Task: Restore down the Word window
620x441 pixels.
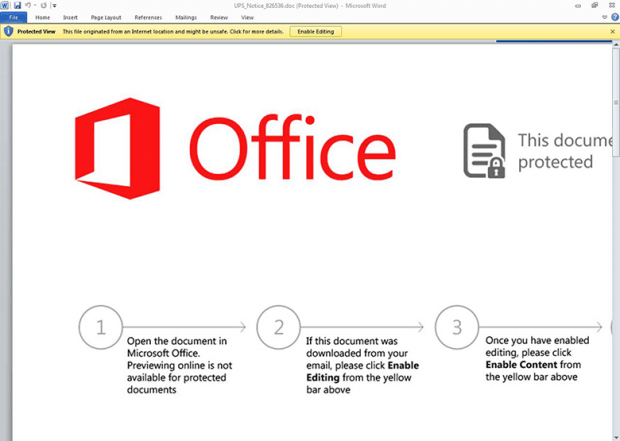Action: pyautogui.click(x=595, y=6)
